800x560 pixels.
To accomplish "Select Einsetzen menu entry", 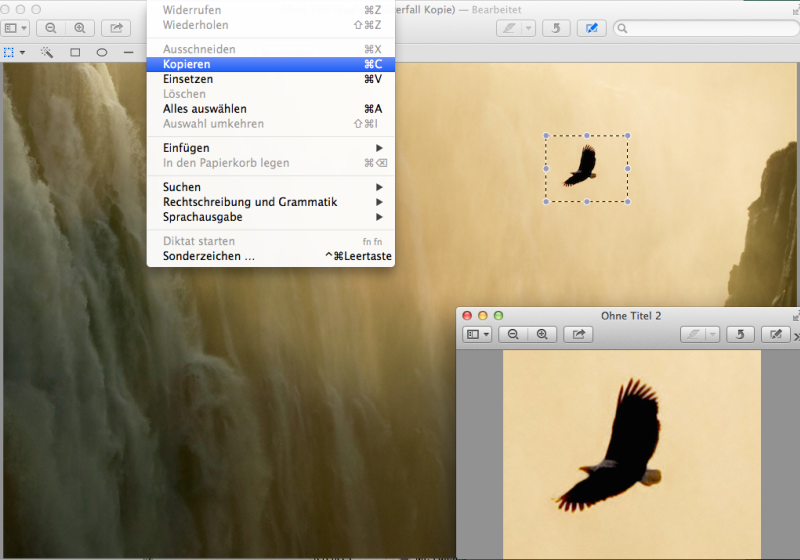I will pos(187,79).
